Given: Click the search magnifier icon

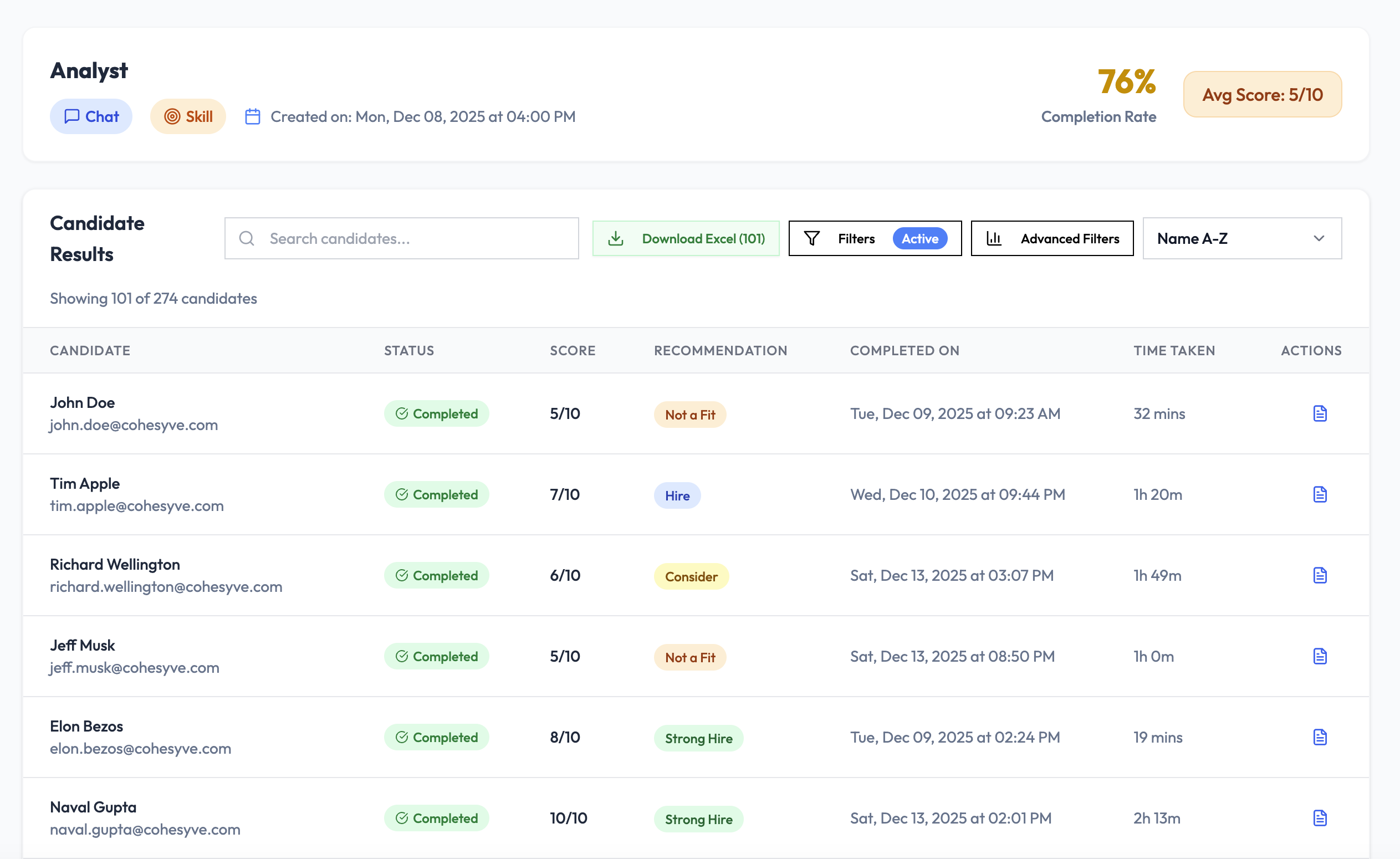Looking at the screenshot, I should (247, 239).
